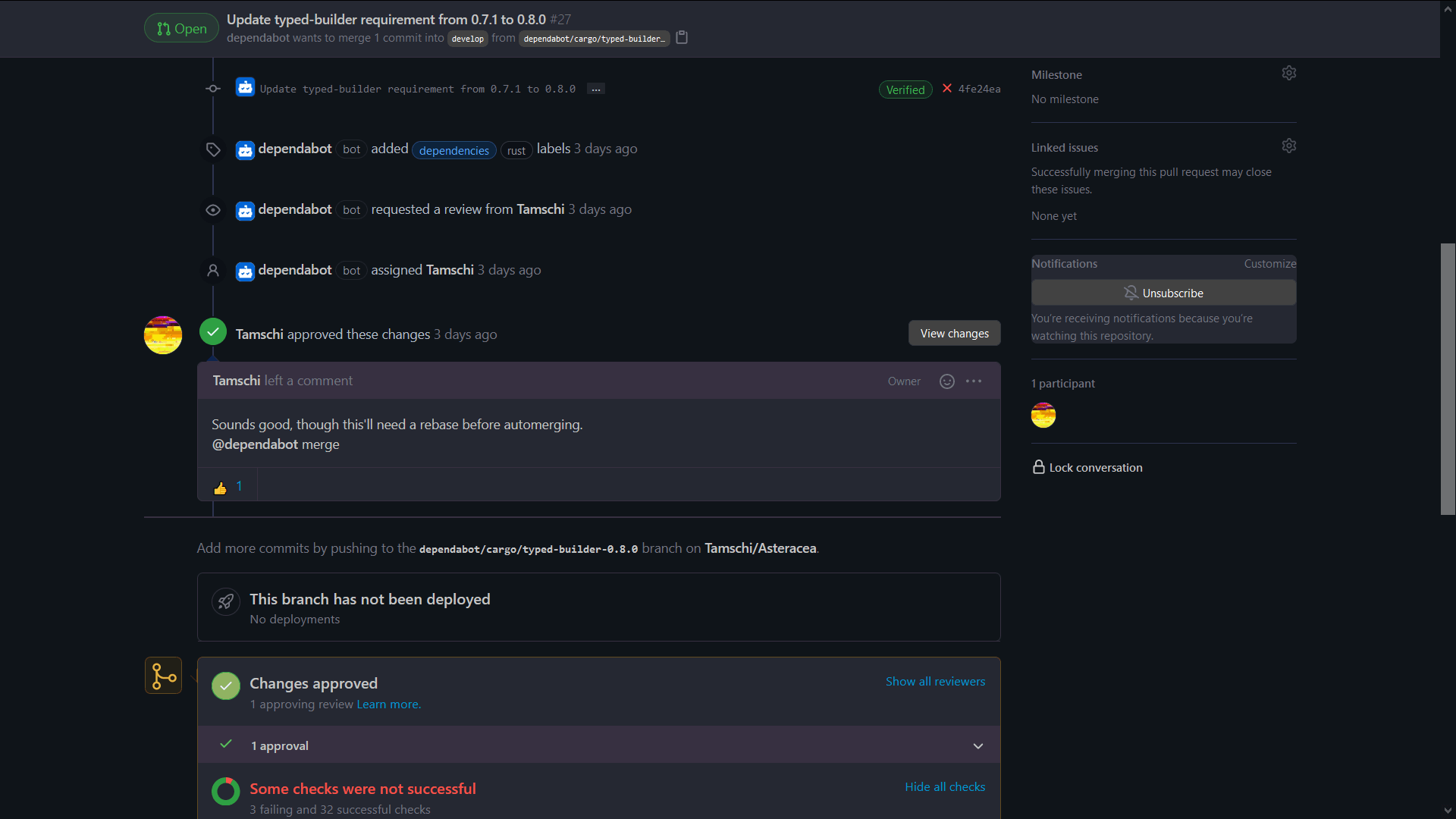Open Show all reviewers link

(935, 682)
